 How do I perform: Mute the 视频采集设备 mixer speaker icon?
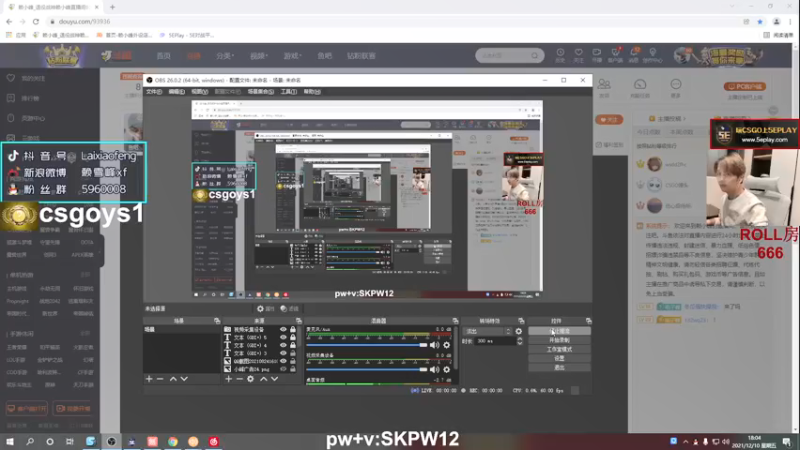pyautogui.click(x=434, y=369)
